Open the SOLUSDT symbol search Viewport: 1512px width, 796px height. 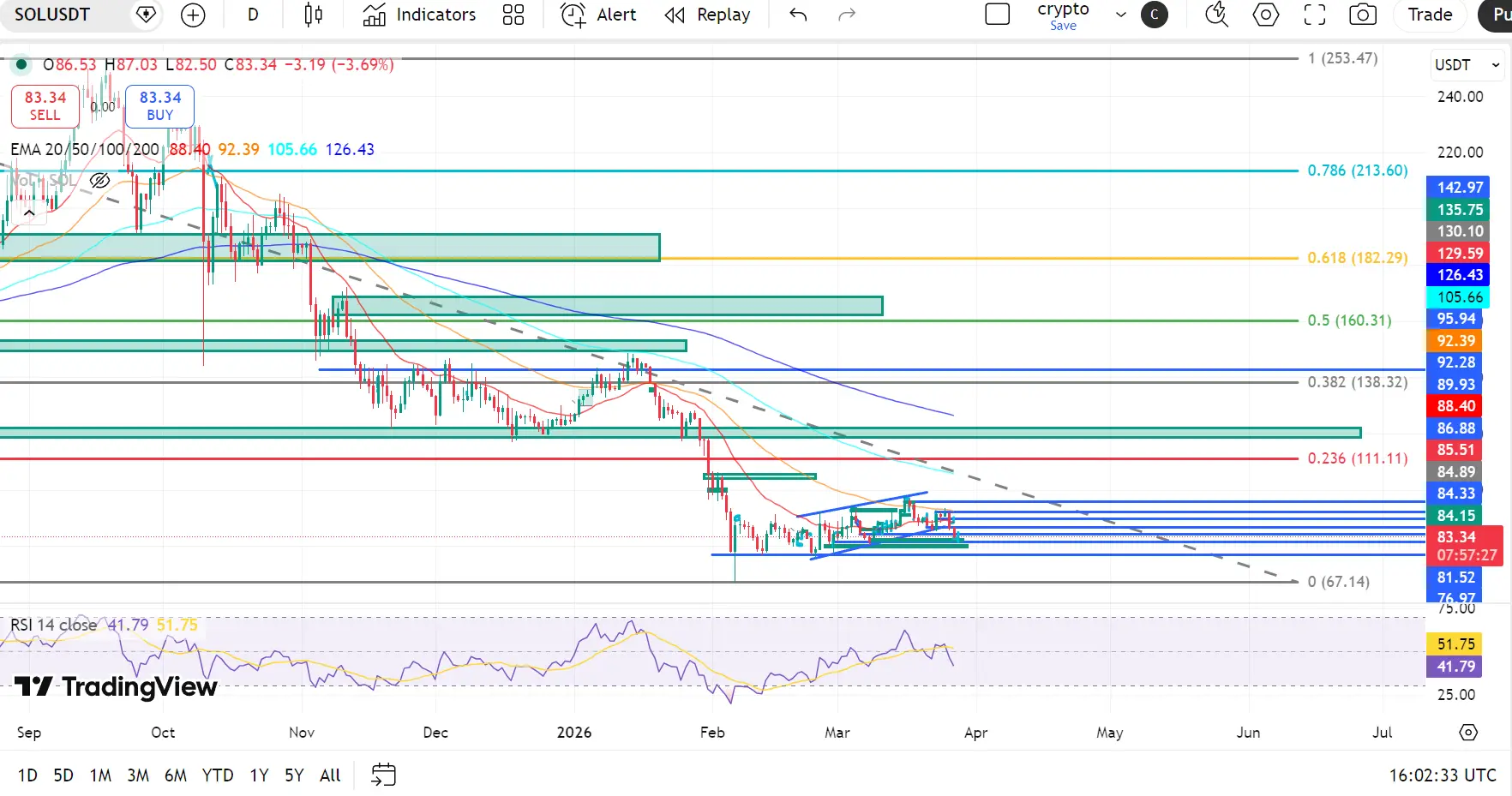[52, 15]
